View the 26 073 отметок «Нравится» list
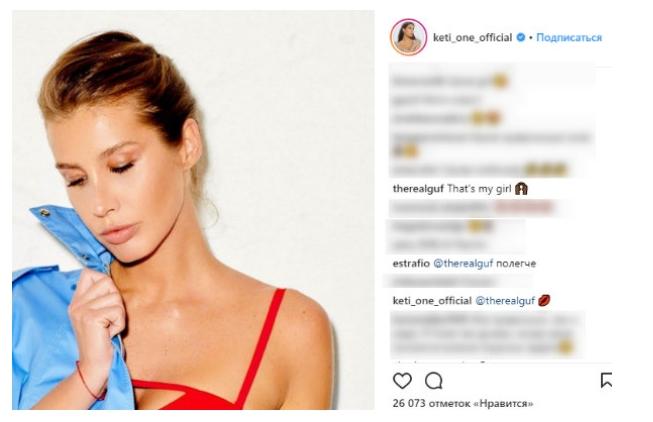This screenshot has height=422, width=653. click(463, 403)
